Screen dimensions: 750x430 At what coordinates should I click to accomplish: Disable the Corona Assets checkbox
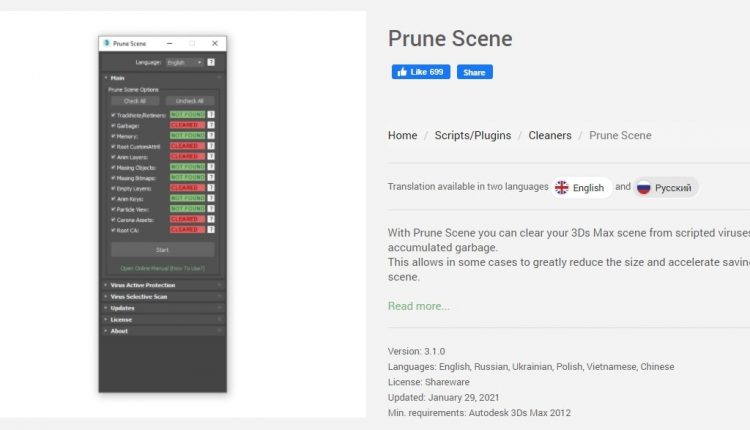click(114, 219)
